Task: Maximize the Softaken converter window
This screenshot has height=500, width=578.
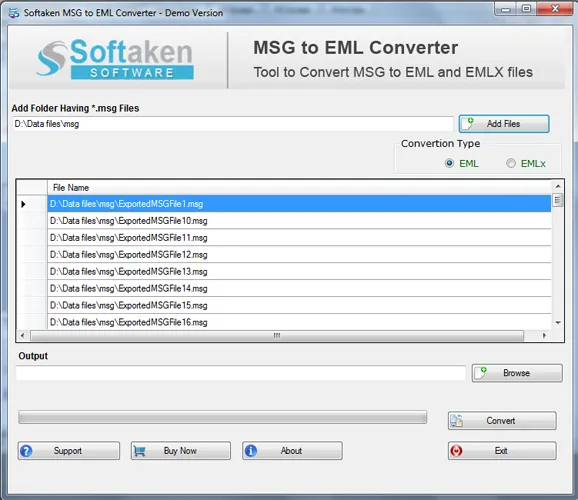Action: 526,9
